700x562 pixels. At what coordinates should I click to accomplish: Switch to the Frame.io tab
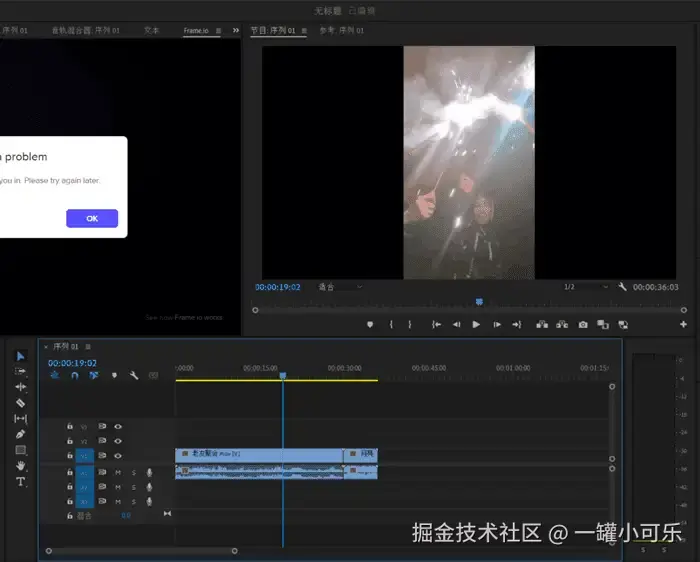[195, 31]
